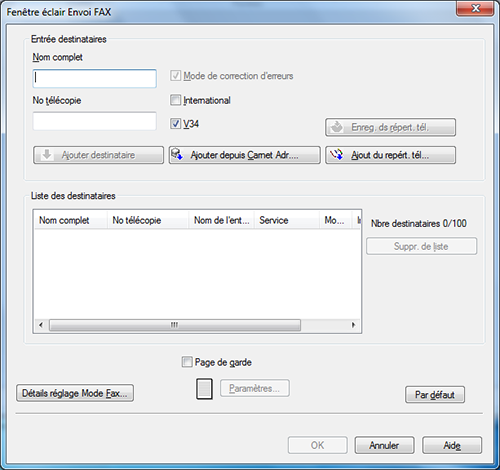The height and width of the screenshot is (470, 500).
Task: Confirm with the OK button
Action: tap(318, 445)
